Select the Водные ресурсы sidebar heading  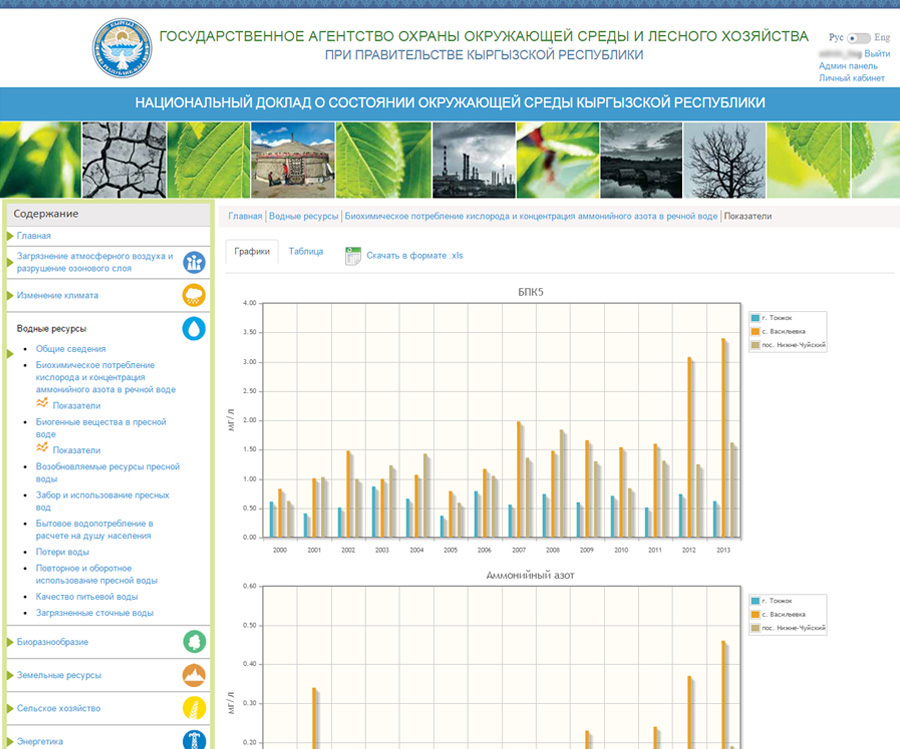pyautogui.click(x=52, y=329)
